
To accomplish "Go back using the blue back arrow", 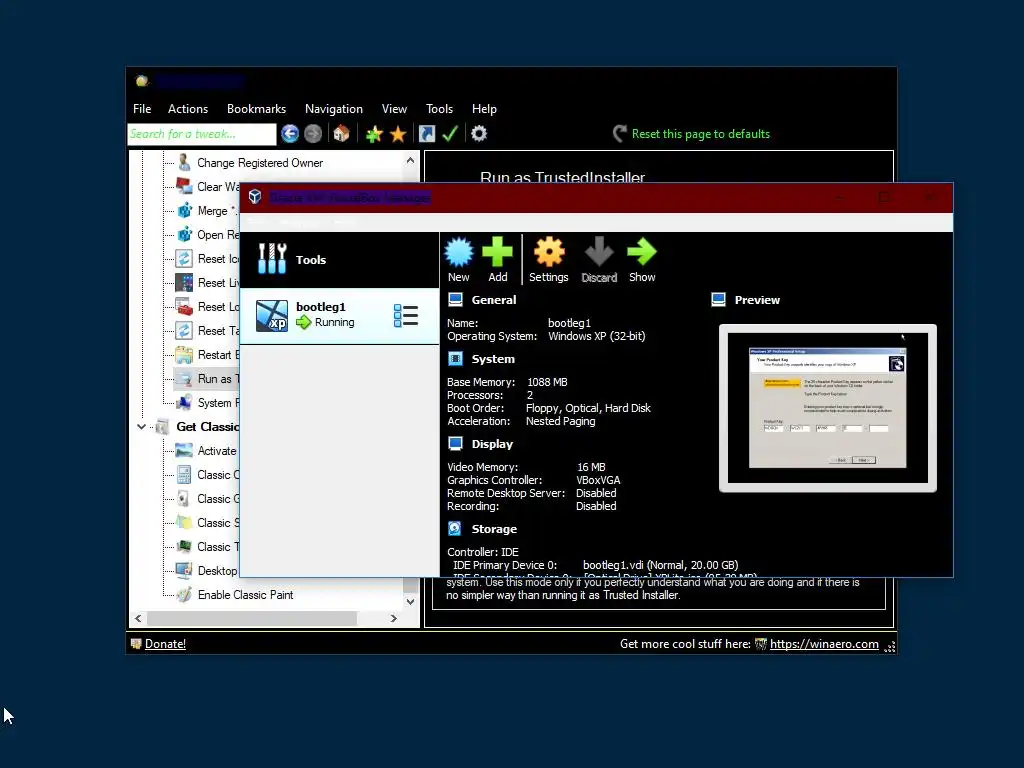I will pyautogui.click(x=290, y=134).
